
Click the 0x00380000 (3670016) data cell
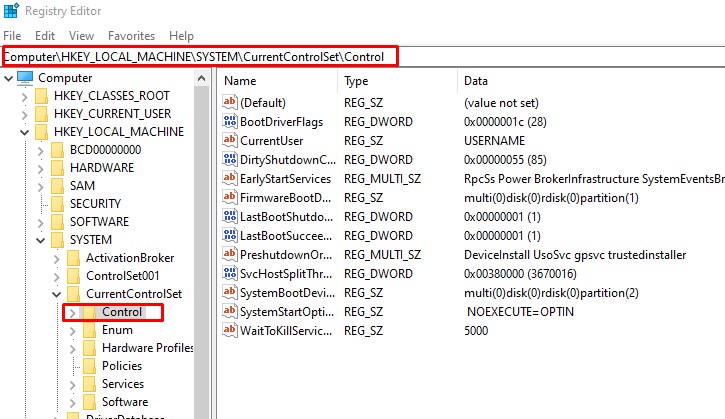520,274
